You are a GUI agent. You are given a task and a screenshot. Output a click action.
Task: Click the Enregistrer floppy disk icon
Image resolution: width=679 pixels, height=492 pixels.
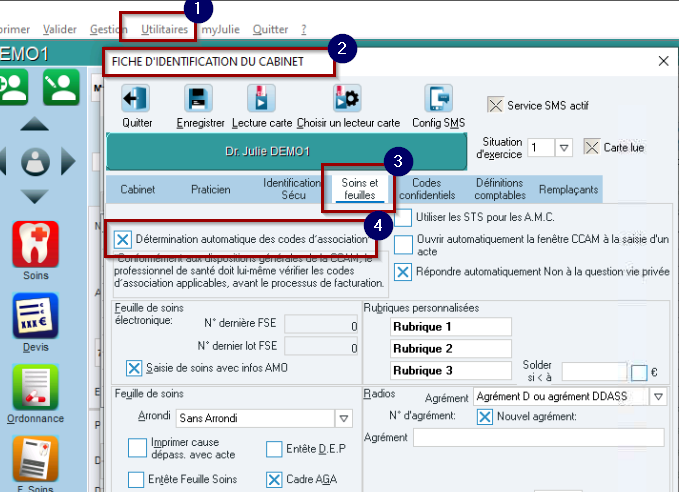coord(198,98)
